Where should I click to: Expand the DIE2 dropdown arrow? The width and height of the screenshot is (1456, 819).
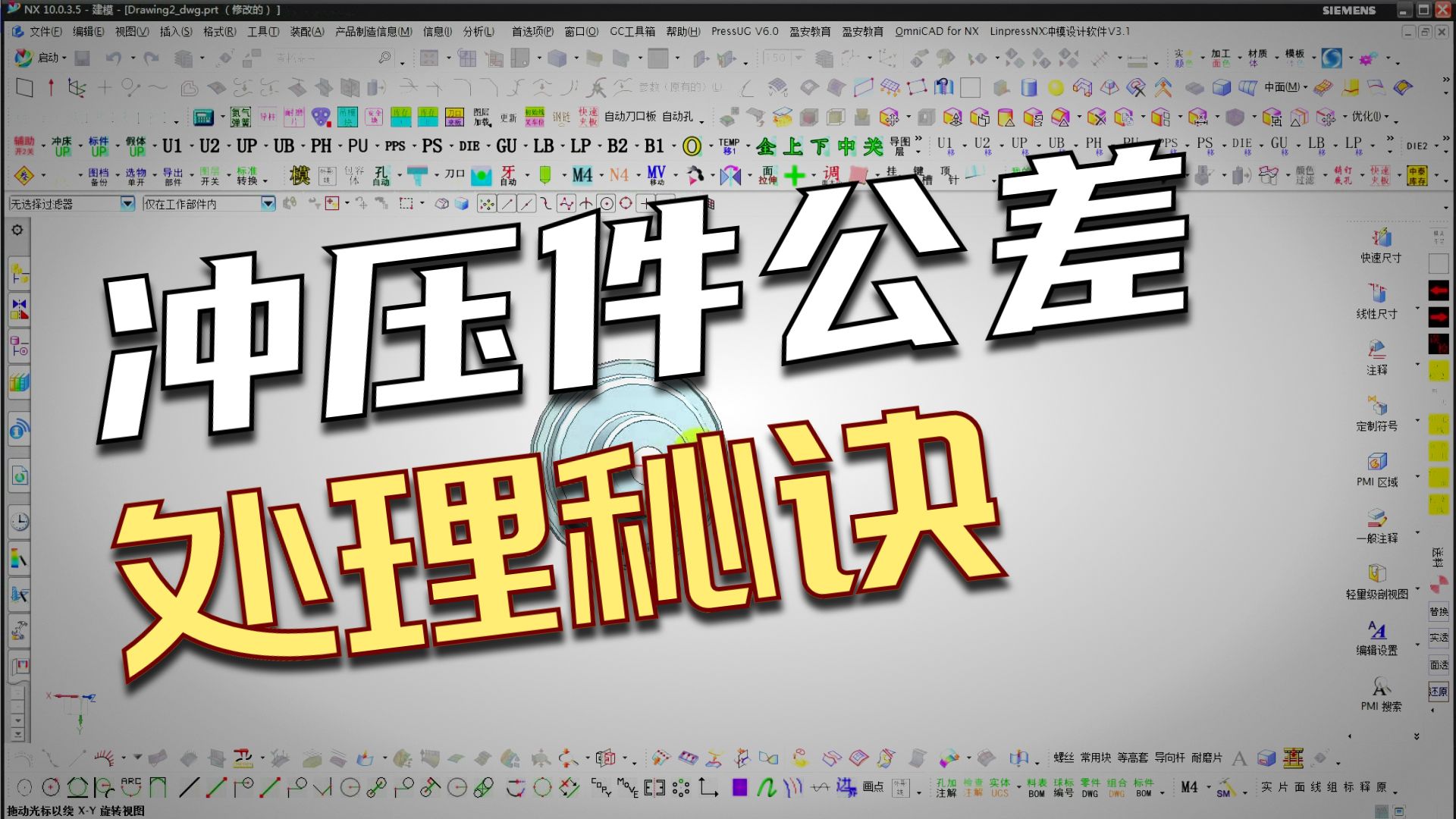pos(1436,146)
